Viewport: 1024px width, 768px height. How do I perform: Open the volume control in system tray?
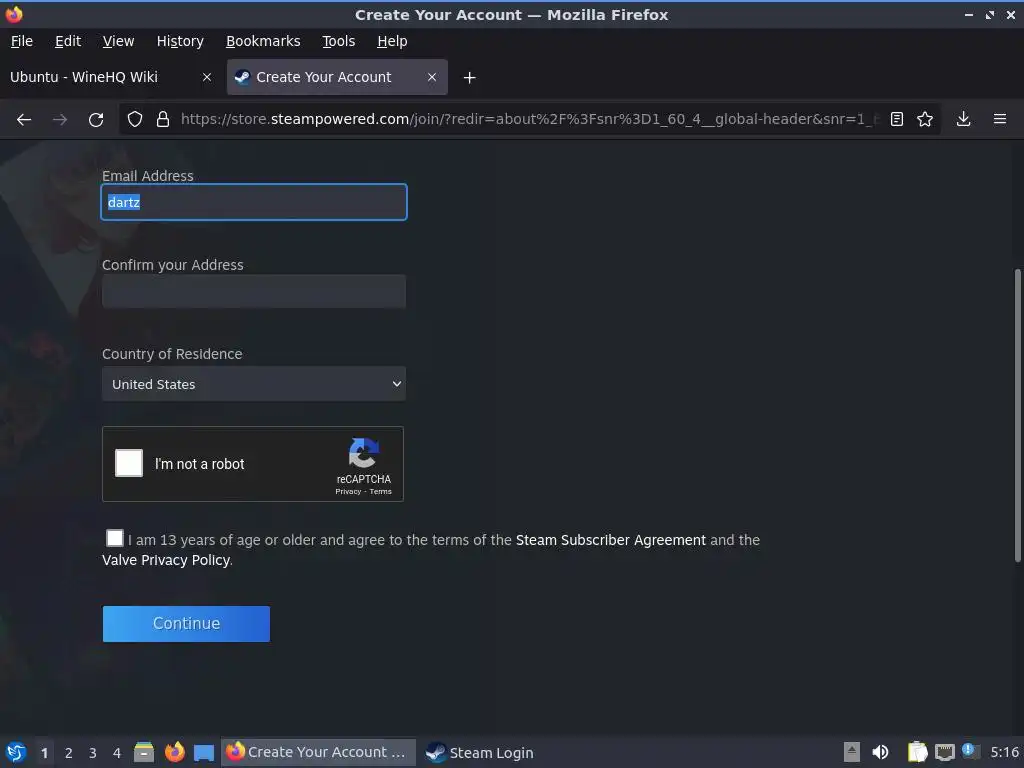(x=880, y=752)
